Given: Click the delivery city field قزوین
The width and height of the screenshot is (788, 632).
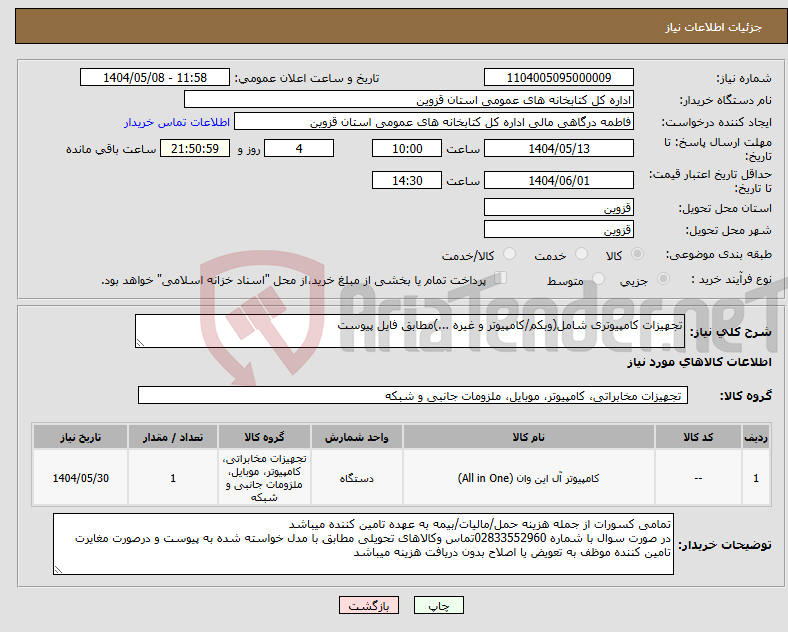Looking at the screenshot, I should point(559,230).
